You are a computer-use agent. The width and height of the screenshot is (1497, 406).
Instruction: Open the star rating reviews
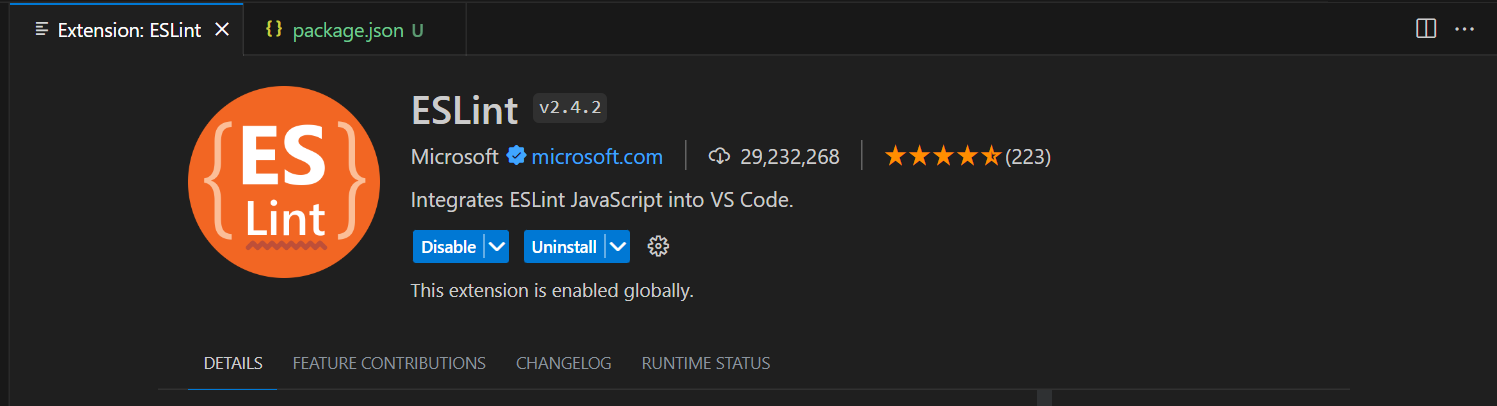pyautogui.click(x=942, y=156)
